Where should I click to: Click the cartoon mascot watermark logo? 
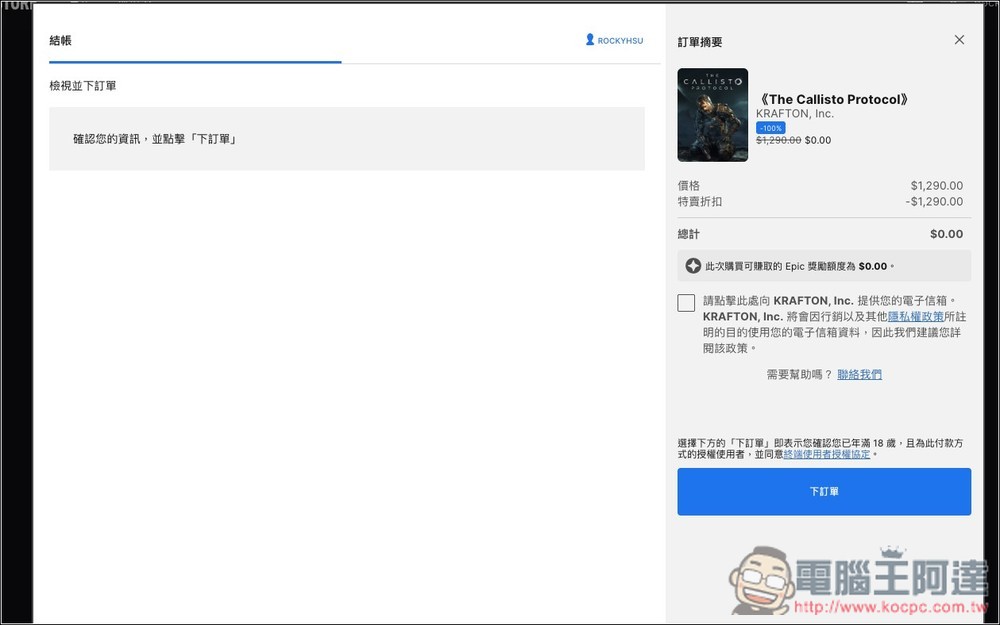[x=758, y=581]
